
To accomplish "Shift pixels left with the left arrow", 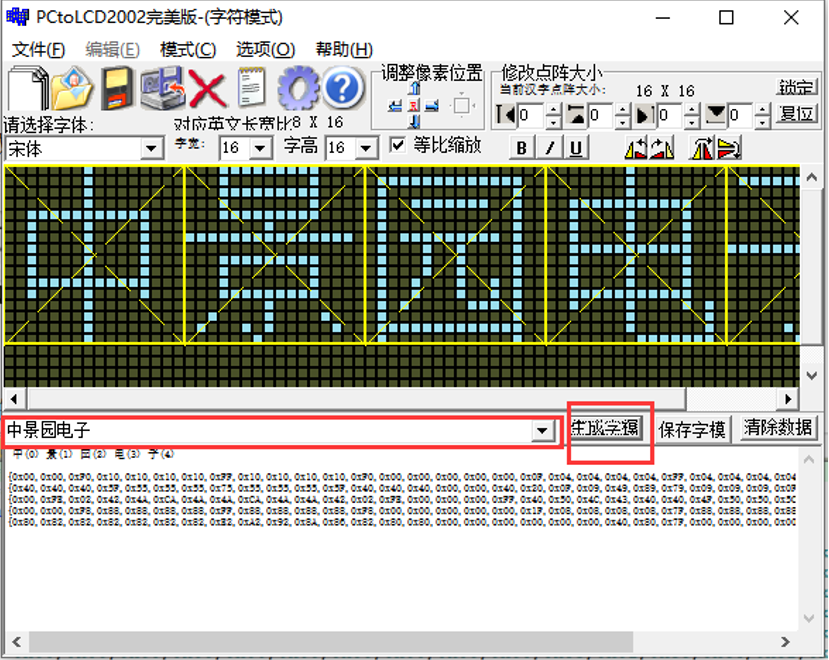I will 394,106.
